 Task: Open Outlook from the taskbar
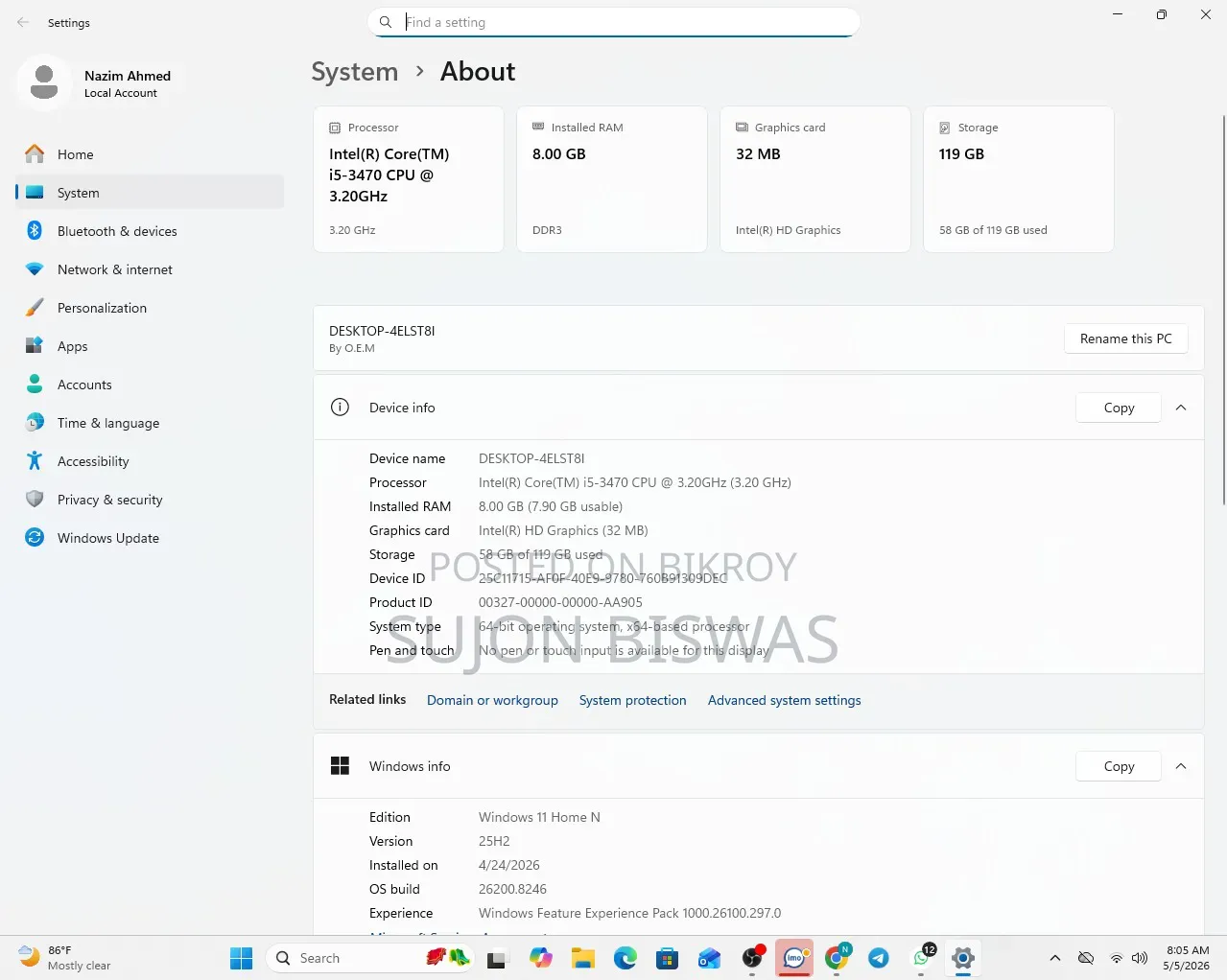(x=709, y=958)
